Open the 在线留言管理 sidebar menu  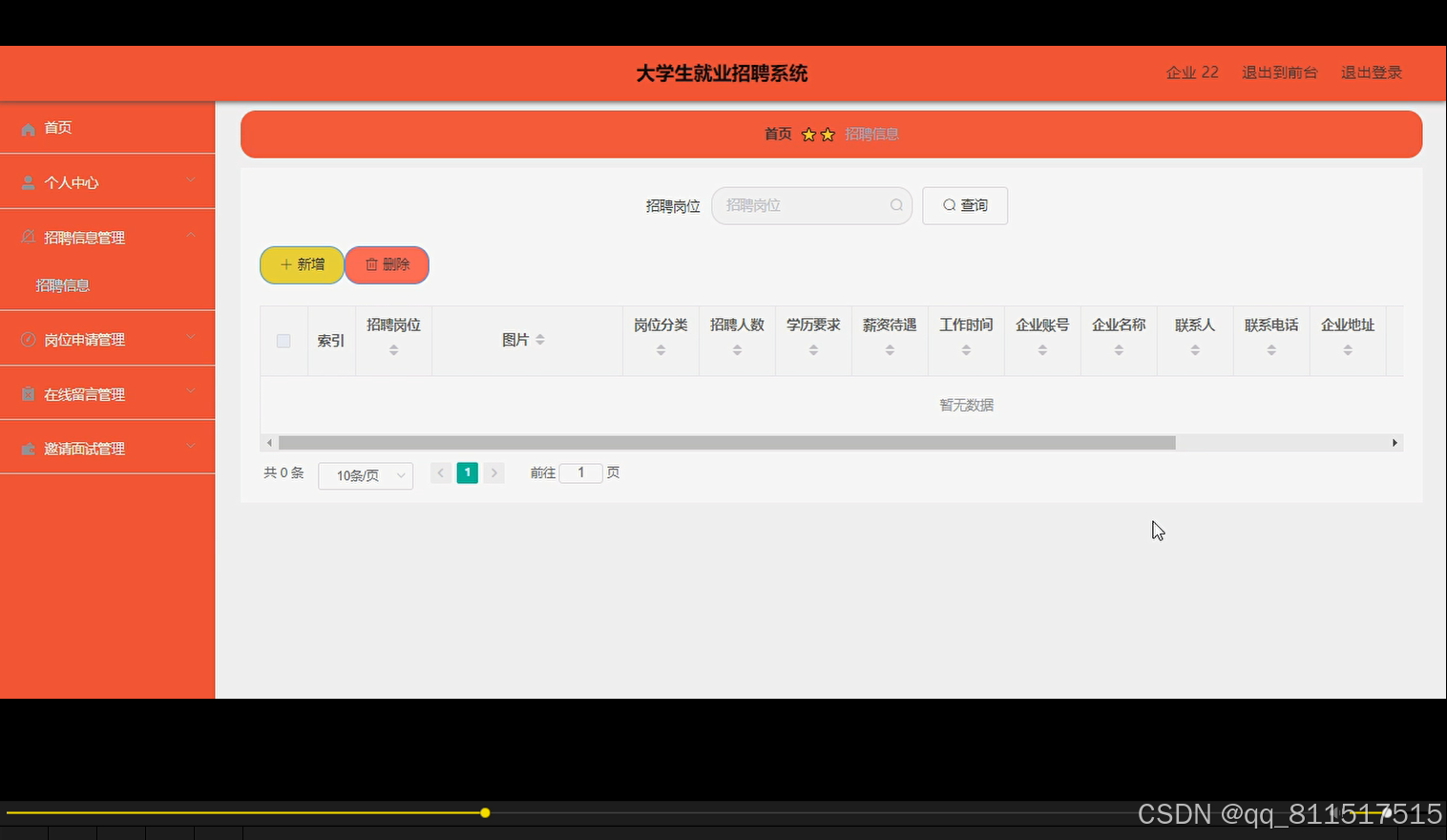point(107,393)
